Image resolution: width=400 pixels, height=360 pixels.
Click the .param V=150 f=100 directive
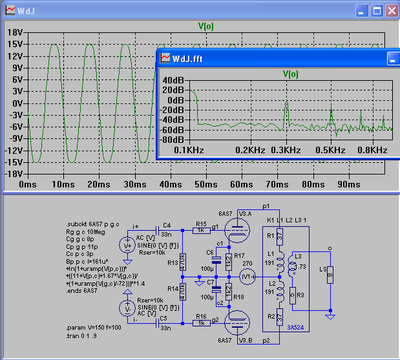click(94, 328)
